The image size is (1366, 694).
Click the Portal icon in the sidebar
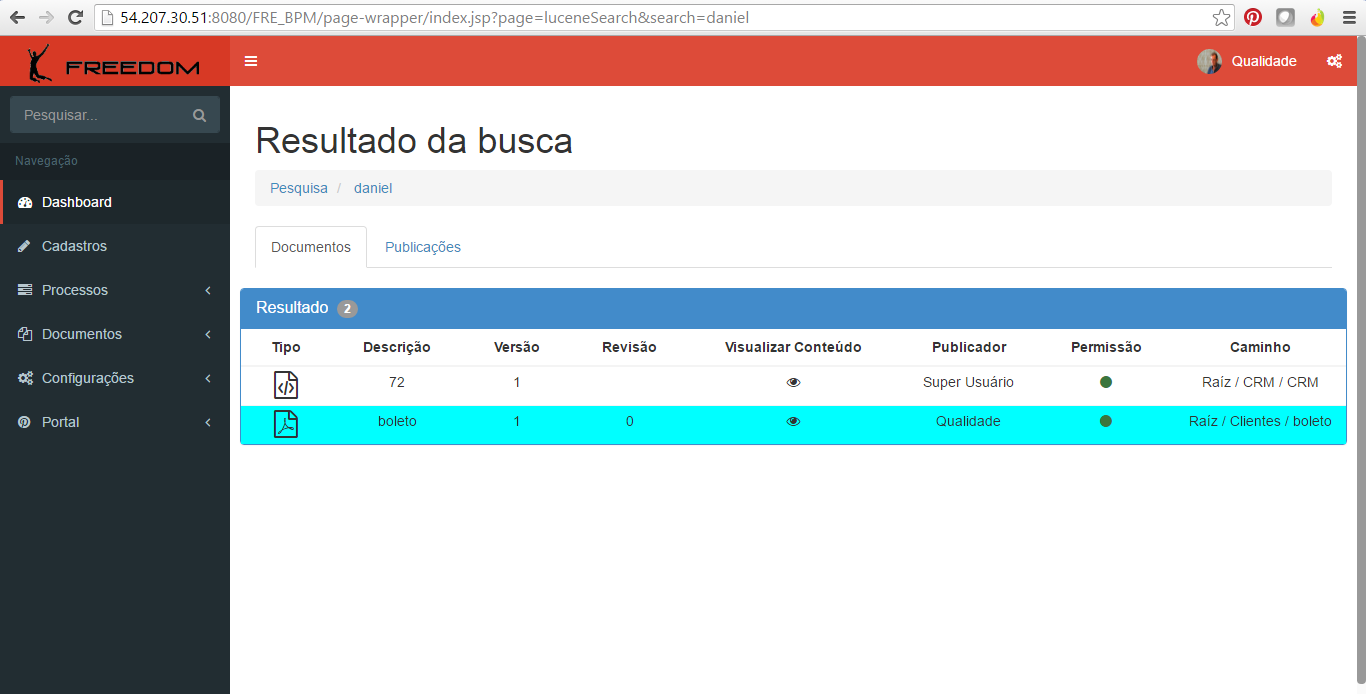point(25,422)
